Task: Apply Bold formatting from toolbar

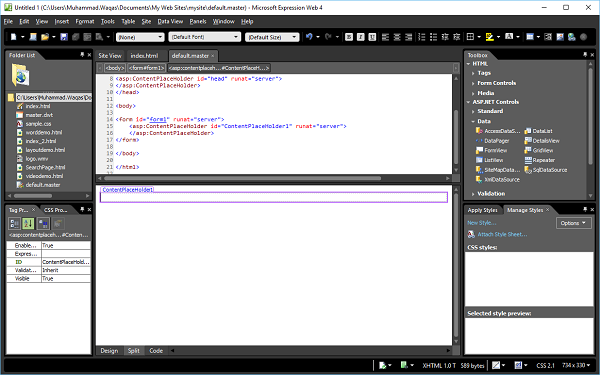Action: point(349,37)
